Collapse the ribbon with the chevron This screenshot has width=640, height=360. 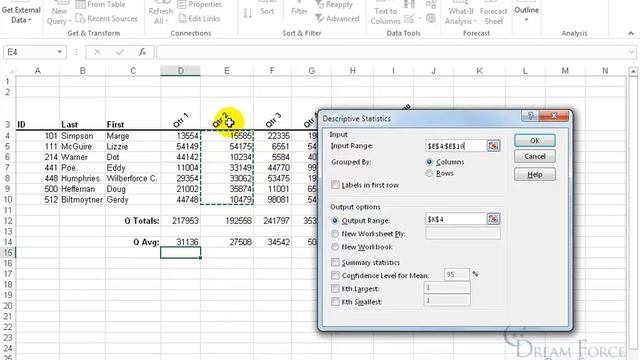click(631, 33)
